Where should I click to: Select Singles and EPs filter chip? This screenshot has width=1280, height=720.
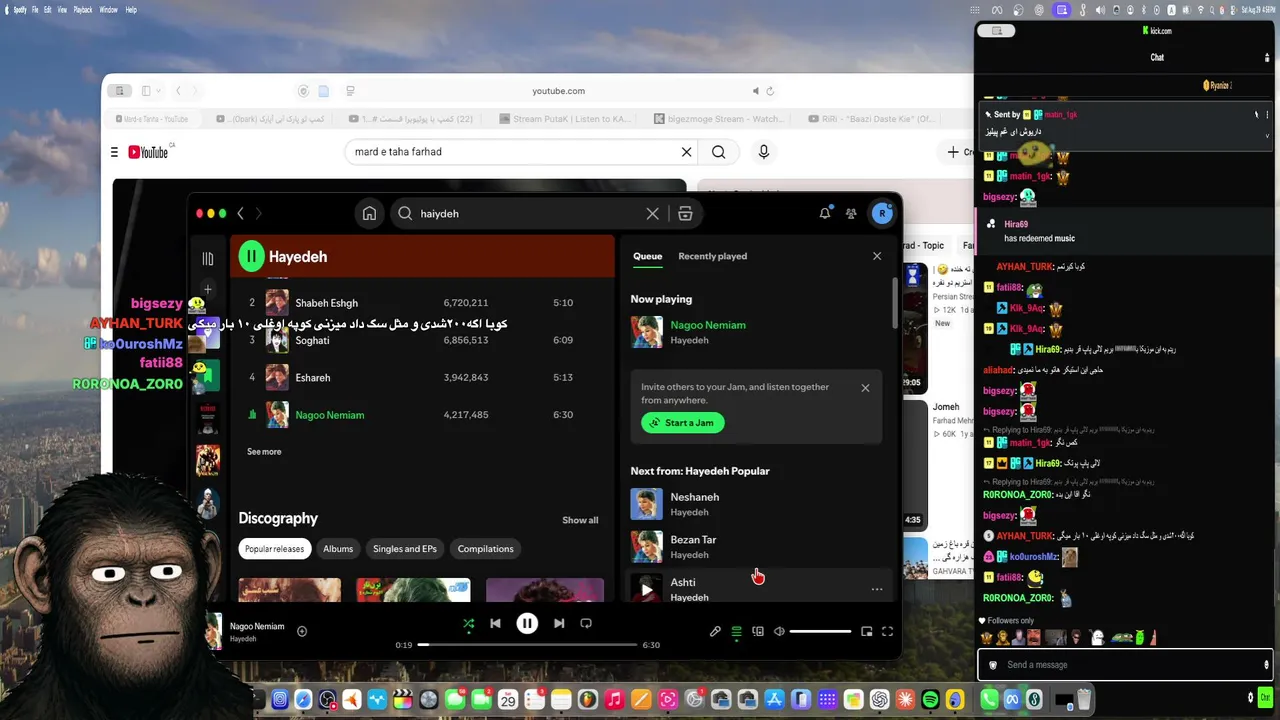point(405,549)
